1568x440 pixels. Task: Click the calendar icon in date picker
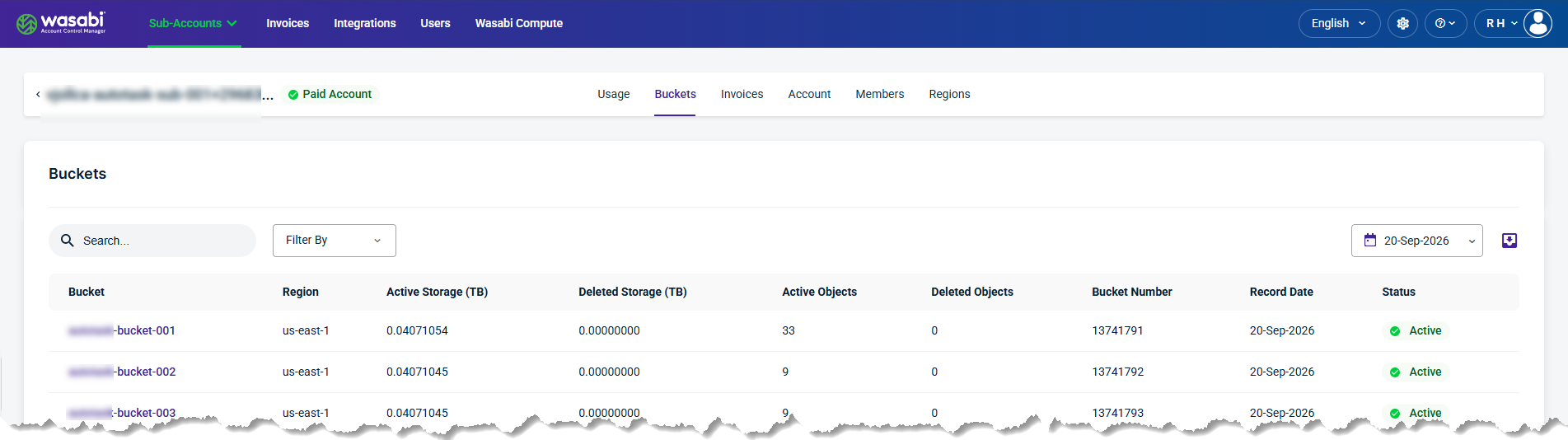[x=1369, y=240]
